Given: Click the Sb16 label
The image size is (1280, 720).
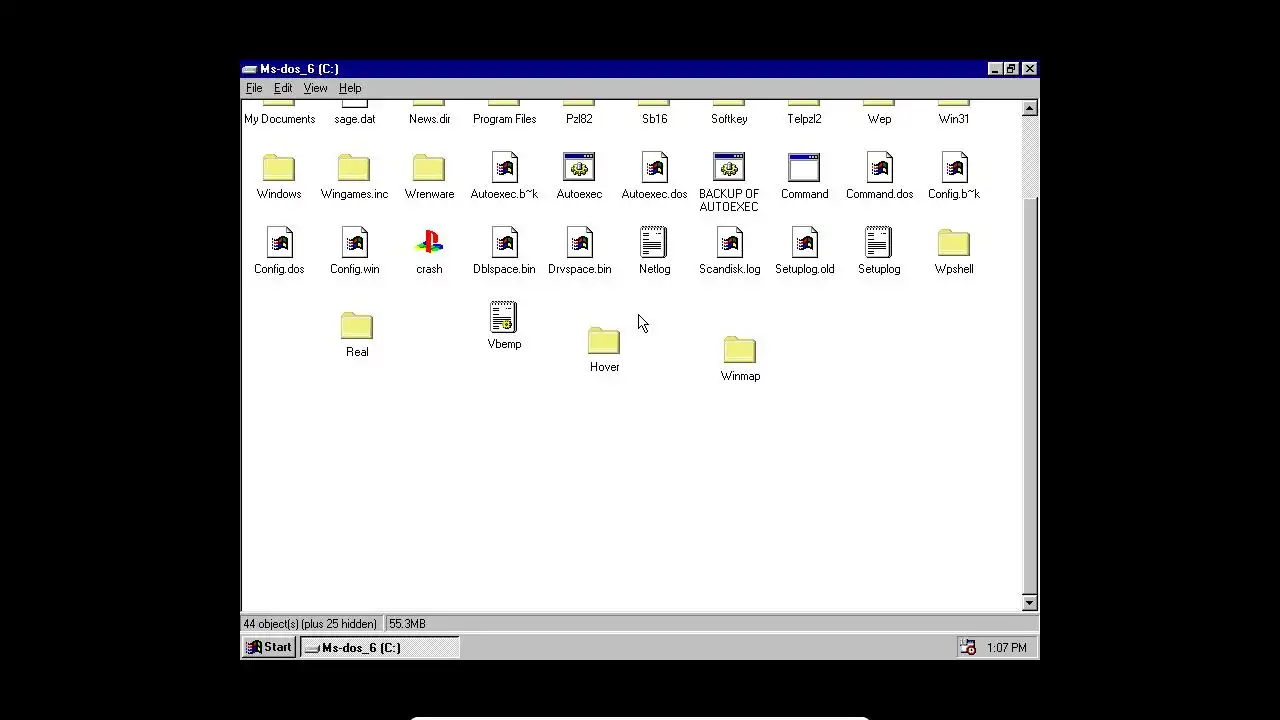Looking at the screenshot, I should [x=654, y=119].
